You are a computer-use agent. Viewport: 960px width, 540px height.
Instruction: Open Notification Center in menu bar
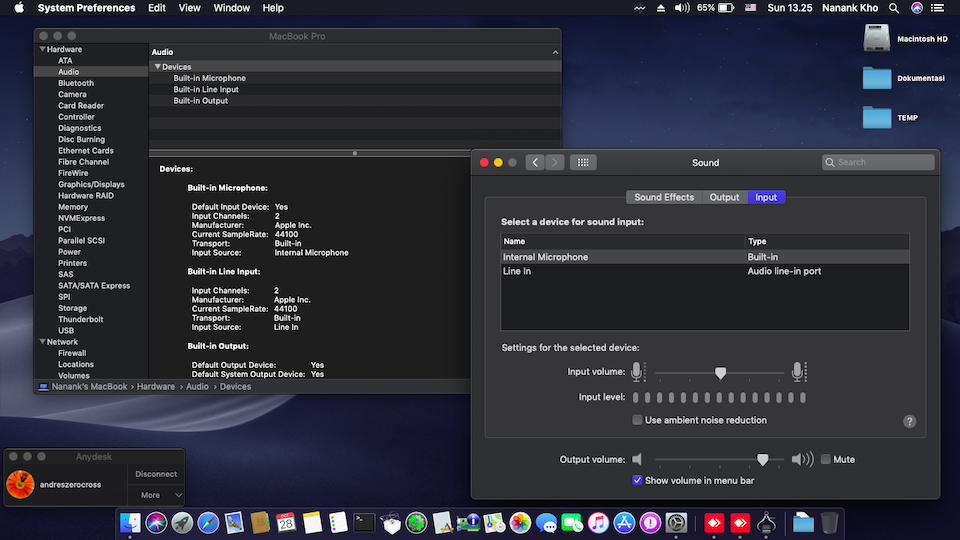[937, 8]
